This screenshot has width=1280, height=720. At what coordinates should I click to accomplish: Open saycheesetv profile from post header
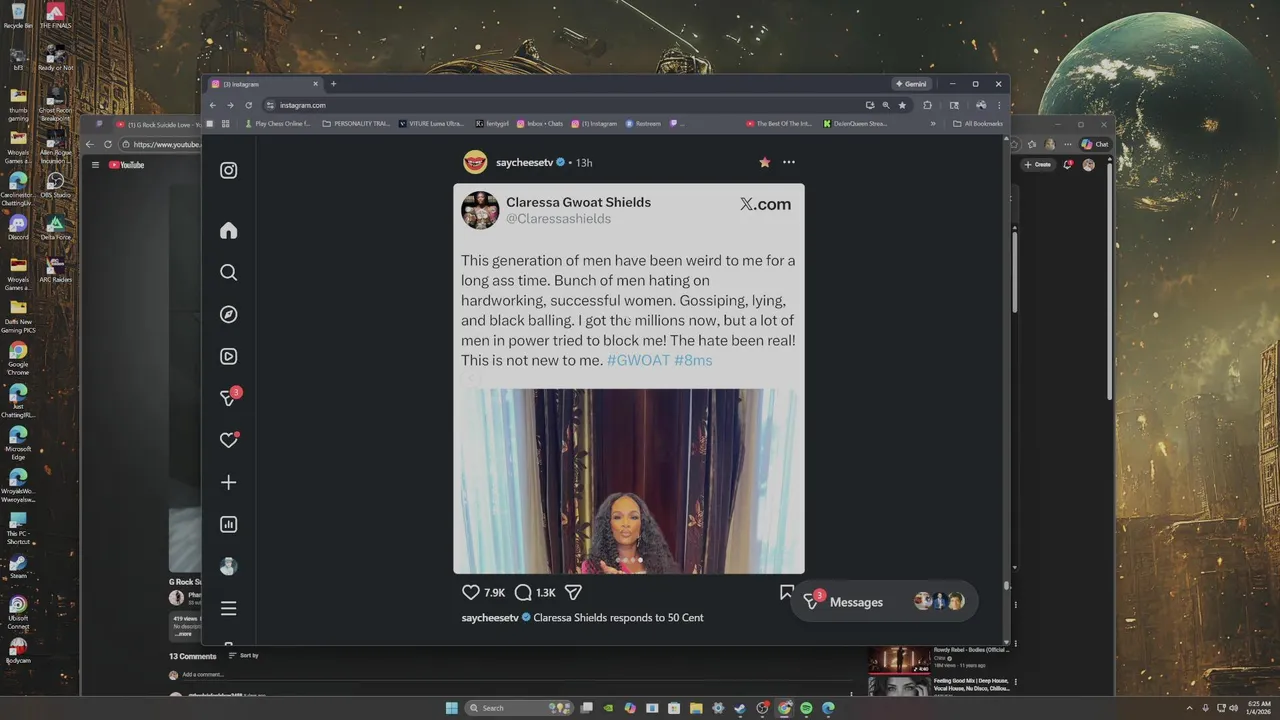[x=524, y=162]
